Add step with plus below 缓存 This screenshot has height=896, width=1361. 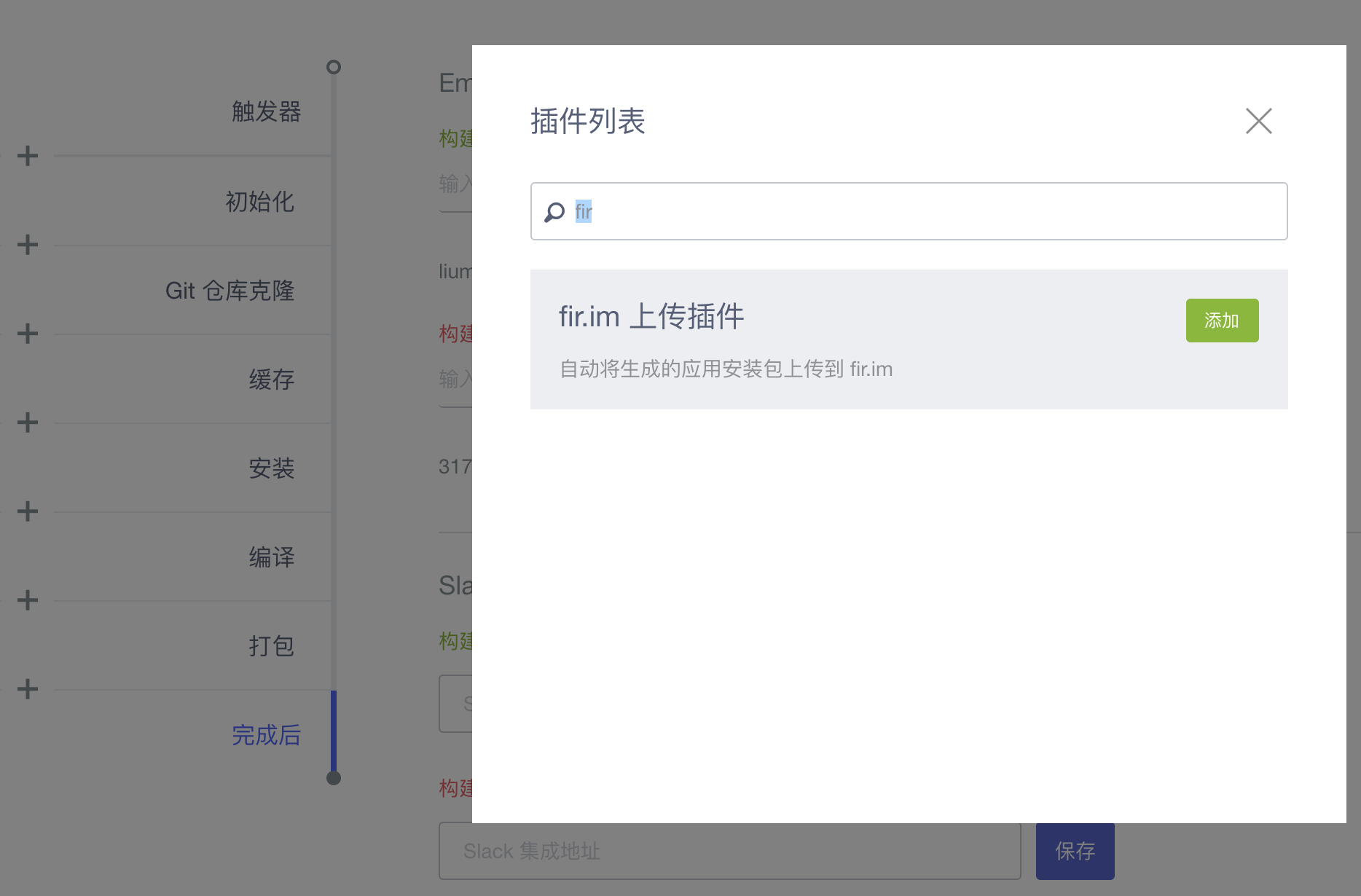(x=28, y=422)
